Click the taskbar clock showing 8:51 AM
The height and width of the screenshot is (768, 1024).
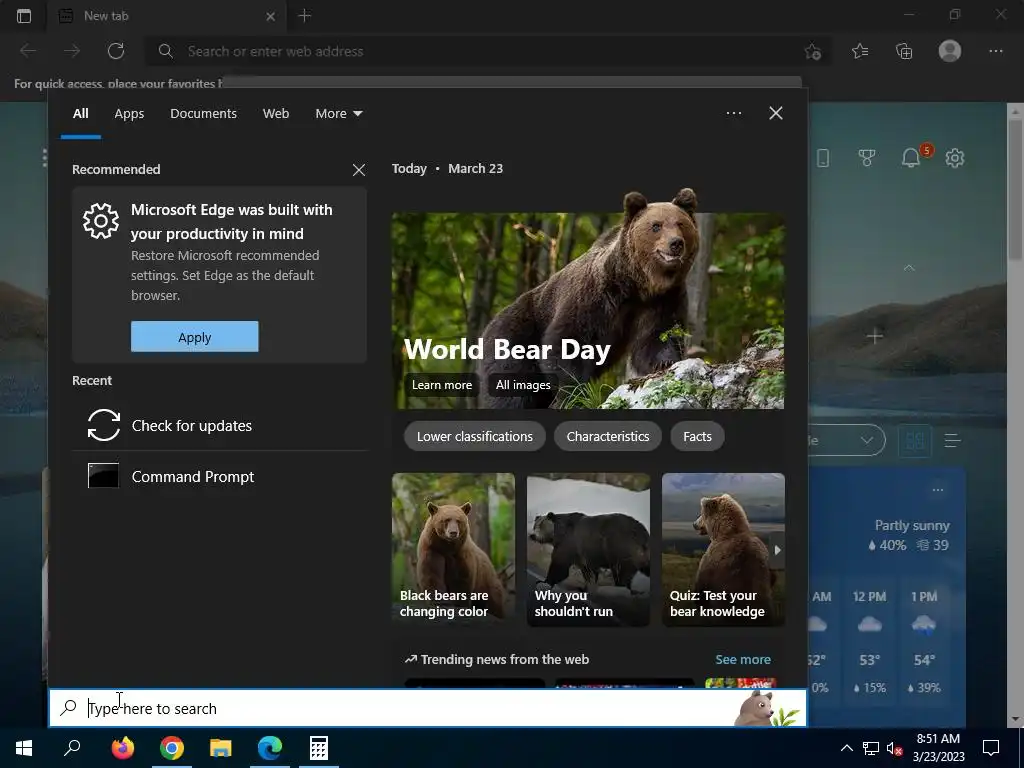pos(938,748)
